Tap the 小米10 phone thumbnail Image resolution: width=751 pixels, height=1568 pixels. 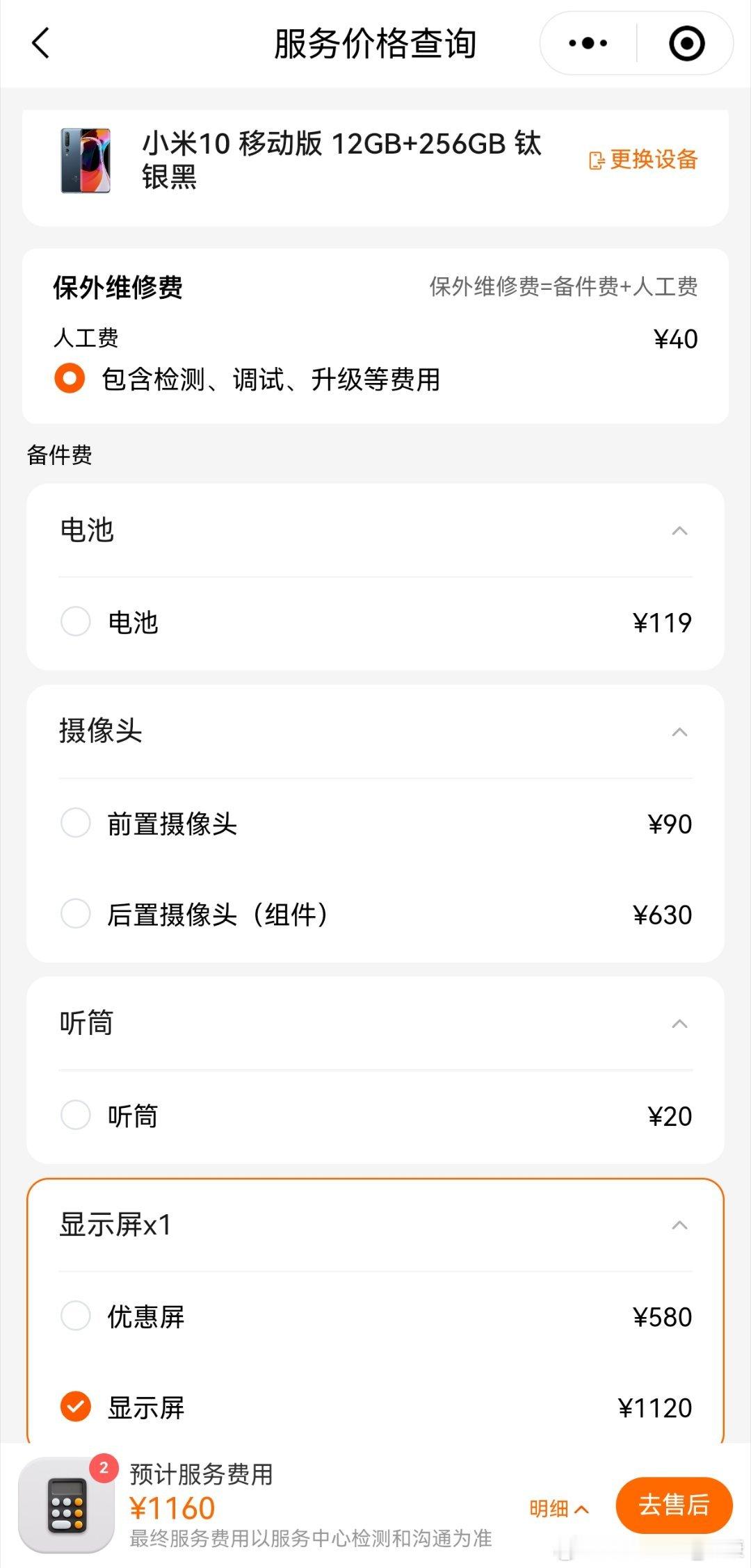(86, 161)
